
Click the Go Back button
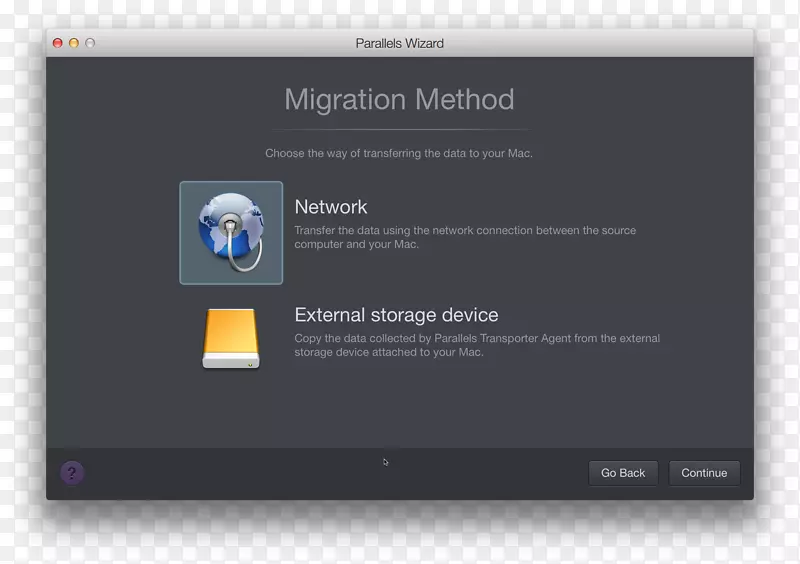623,473
